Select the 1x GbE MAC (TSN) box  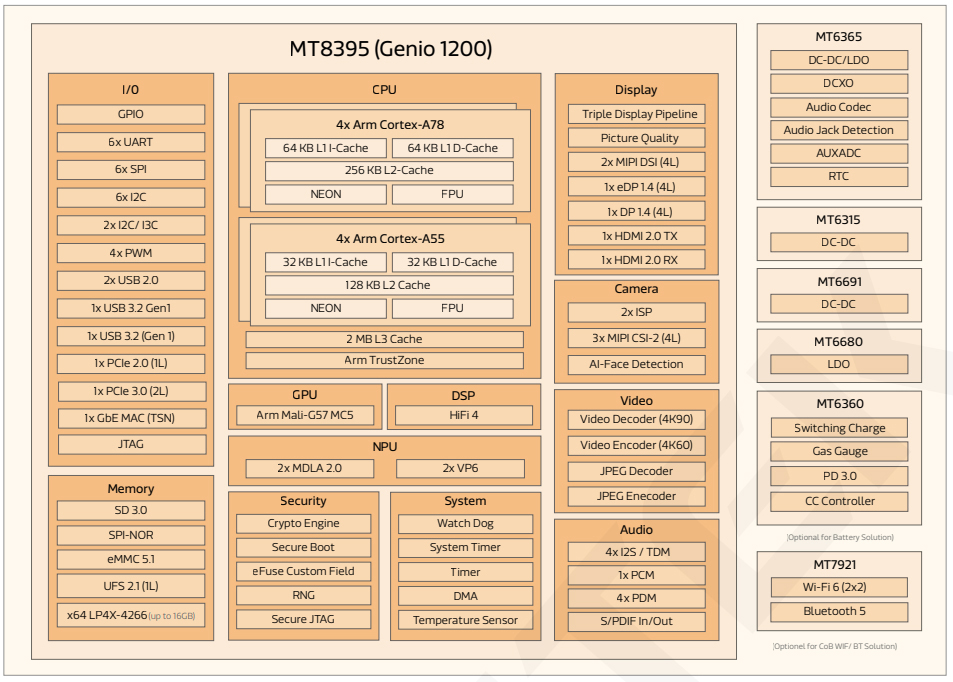(x=131, y=418)
